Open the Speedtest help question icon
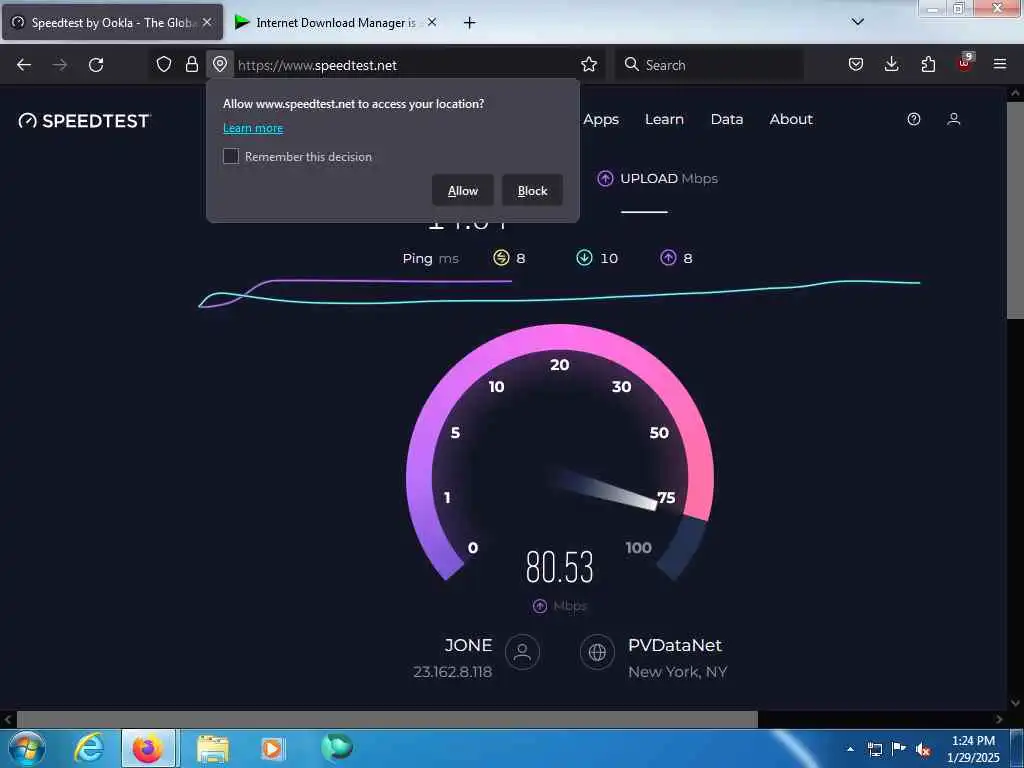The width and height of the screenshot is (1024, 768). point(914,119)
